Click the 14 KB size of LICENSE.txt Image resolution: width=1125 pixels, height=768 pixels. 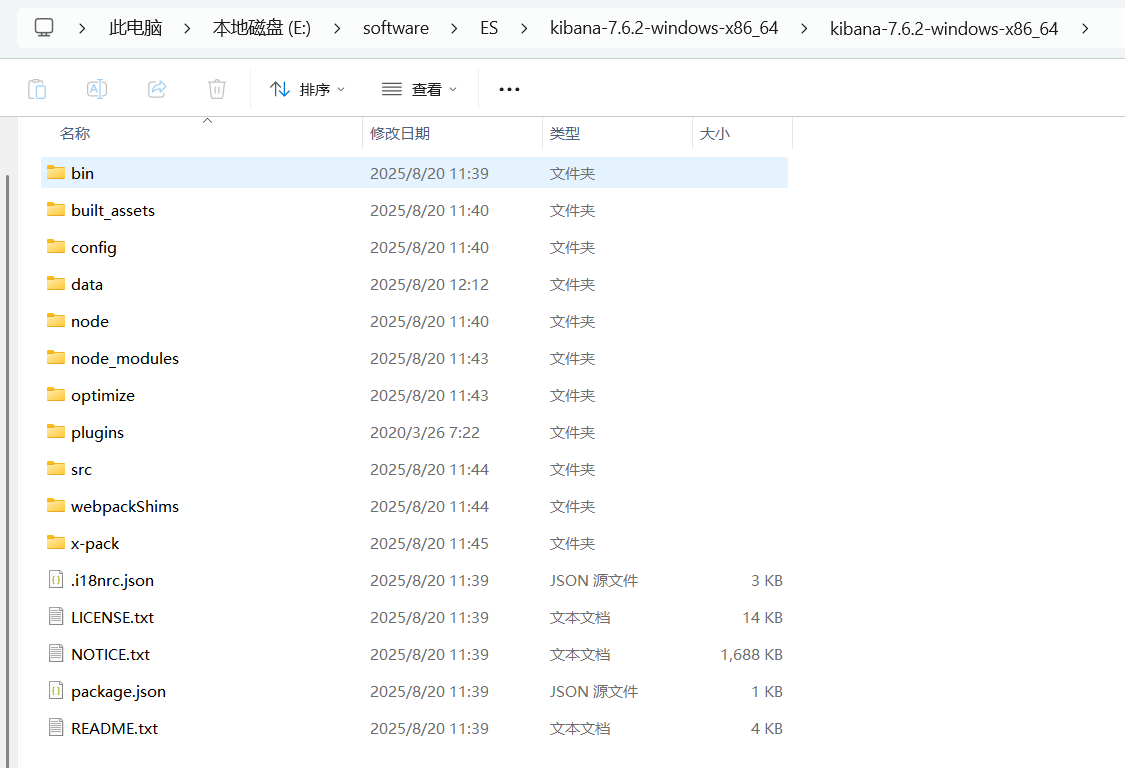click(762, 617)
